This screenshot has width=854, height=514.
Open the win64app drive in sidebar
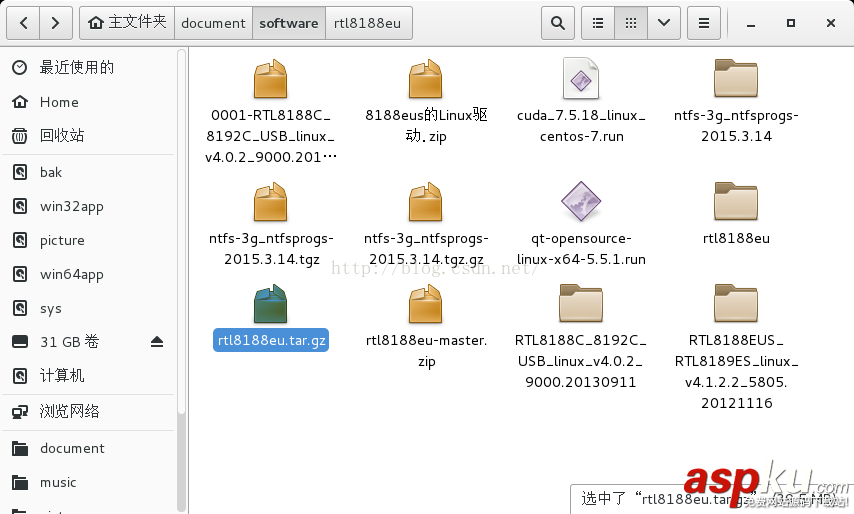pyautogui.click(x=90, y=274)
